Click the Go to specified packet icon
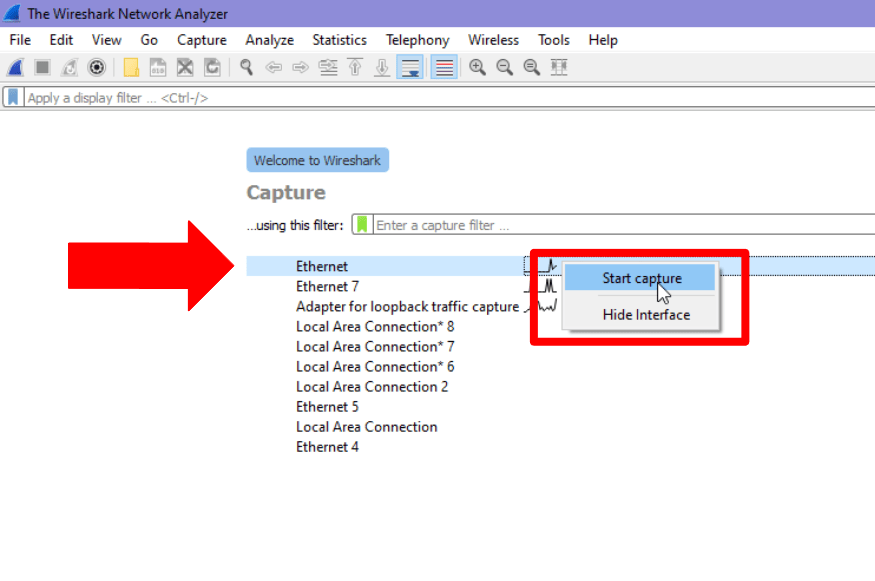This screenshot has width=875, height=581. pyautogui.click(x=328, y=68)
